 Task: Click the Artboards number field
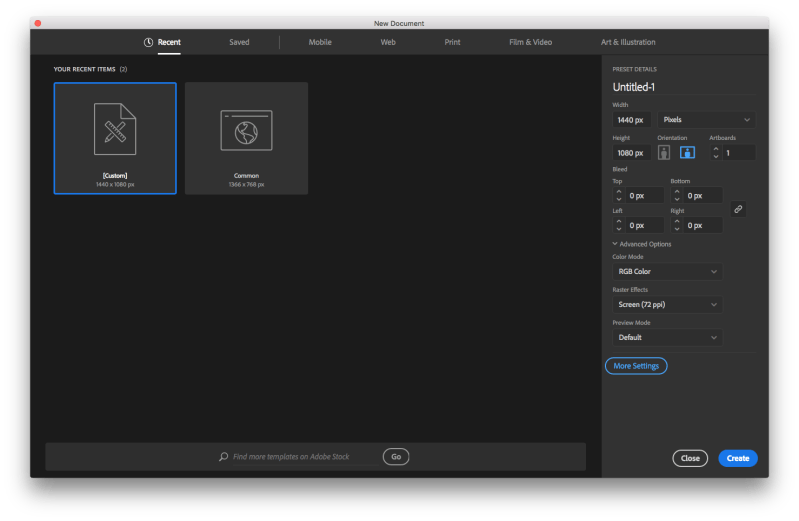739,153
